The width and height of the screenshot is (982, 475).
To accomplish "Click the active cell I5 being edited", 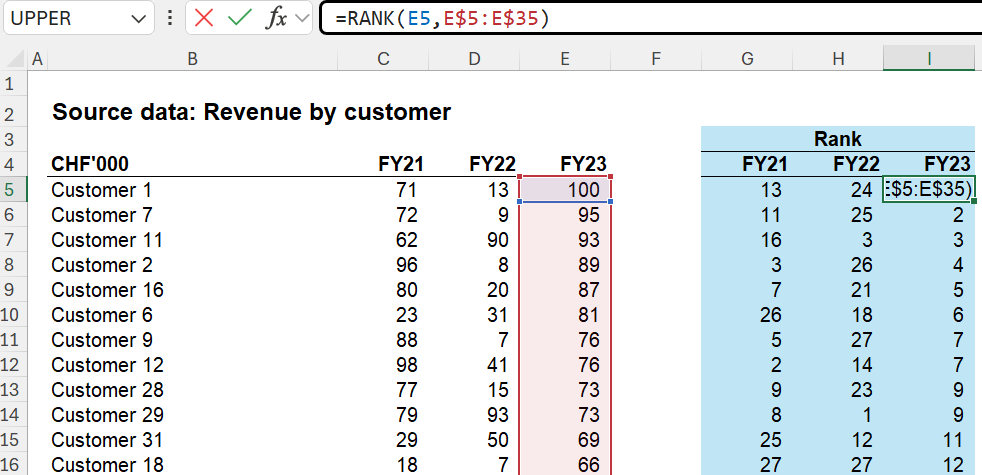I will [x=929, y=189].
